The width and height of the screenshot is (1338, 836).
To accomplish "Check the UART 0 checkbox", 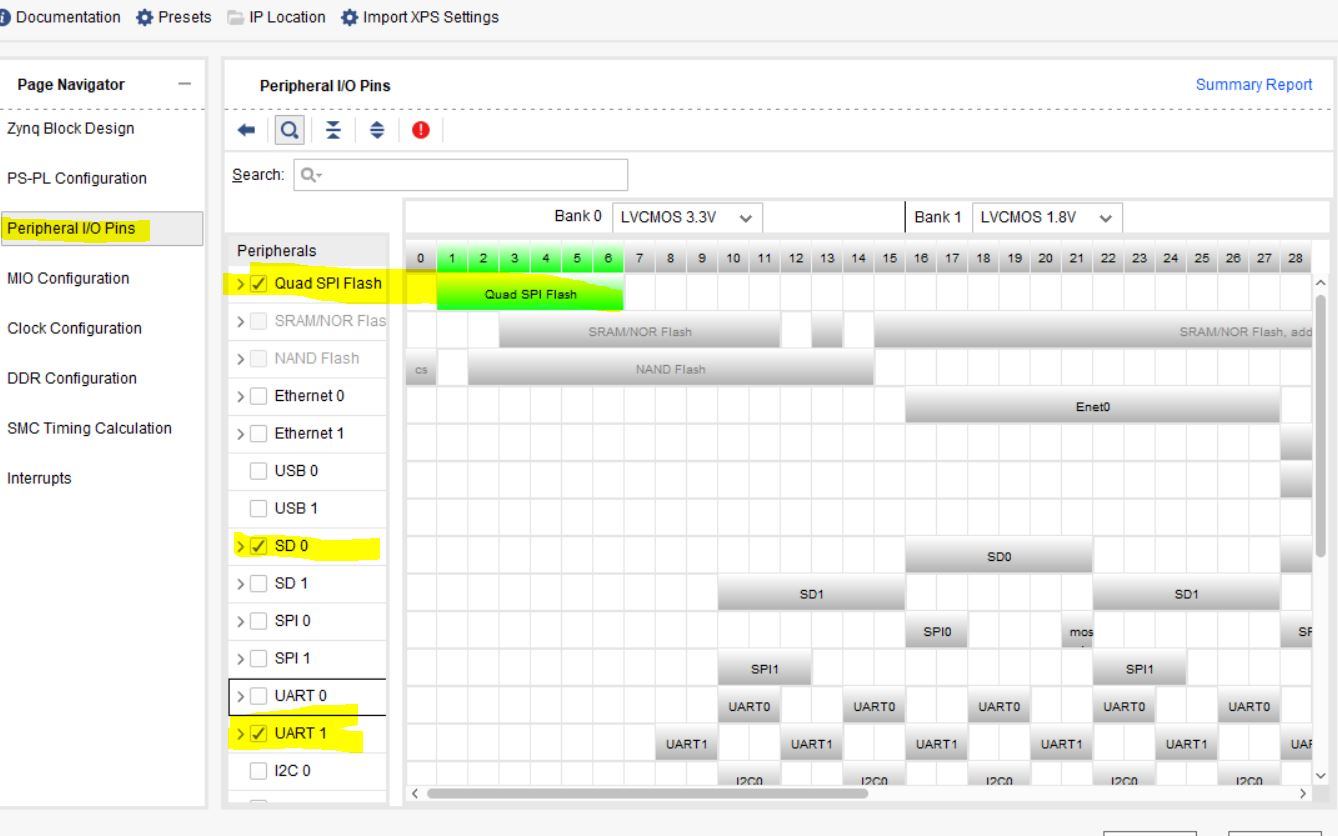I will click(x=259, y=696).
